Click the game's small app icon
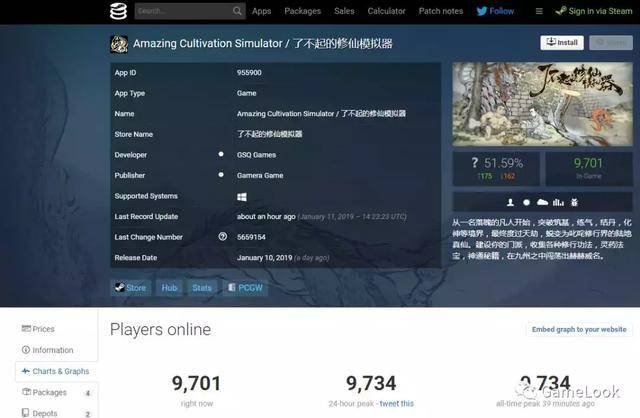Screen dimensions: 640x418 point(119,44)
